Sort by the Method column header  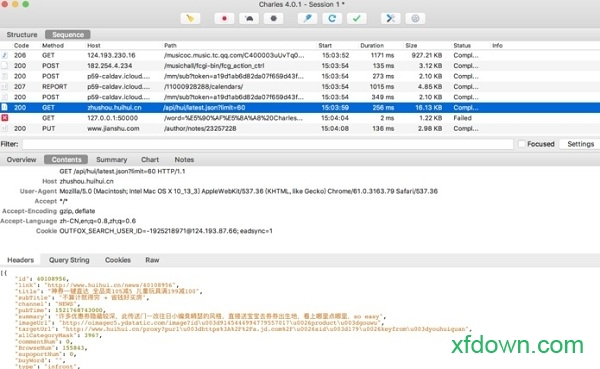(x=53, y=46)
